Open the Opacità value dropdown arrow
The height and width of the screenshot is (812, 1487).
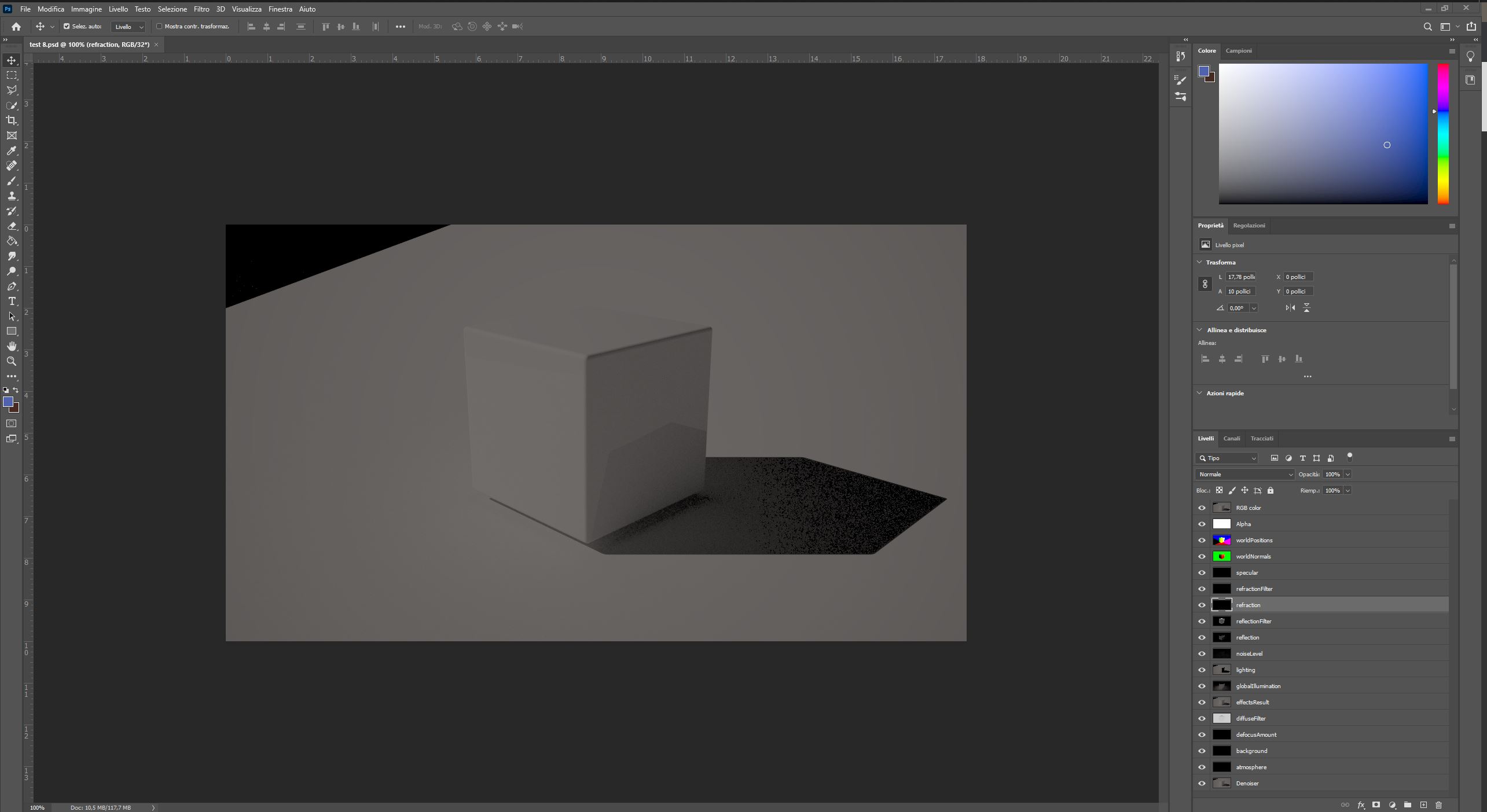[x=1348, y=475]
